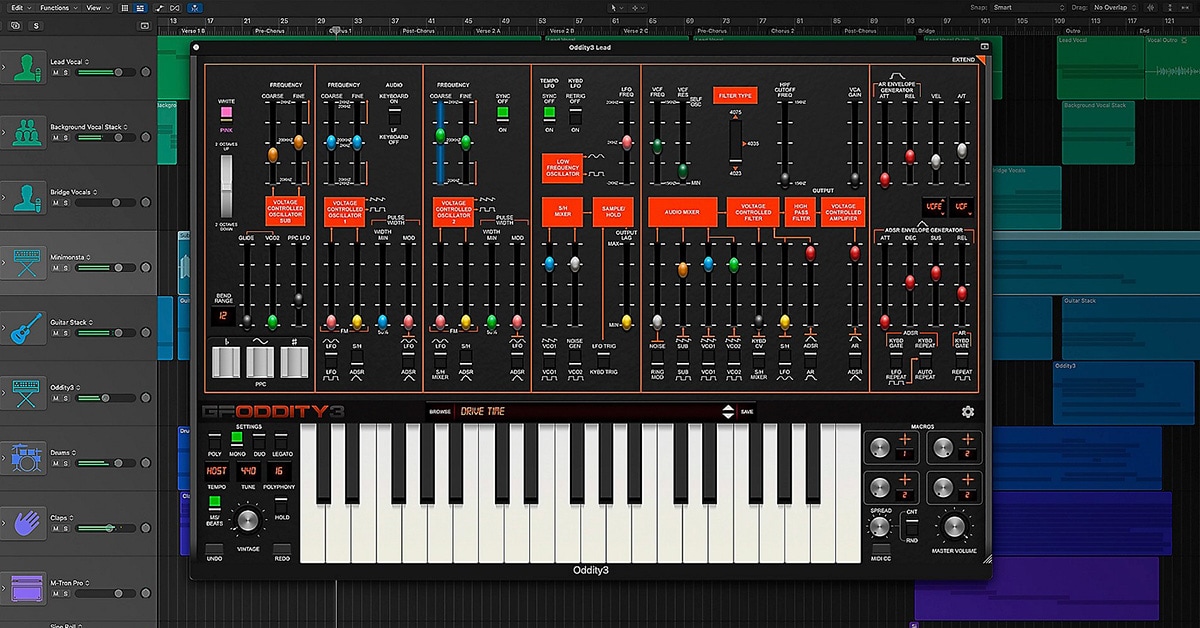The width and height of the screenshot is (1200, 628).
Task: Click the Master Volume knob
Action: (953, 527)
